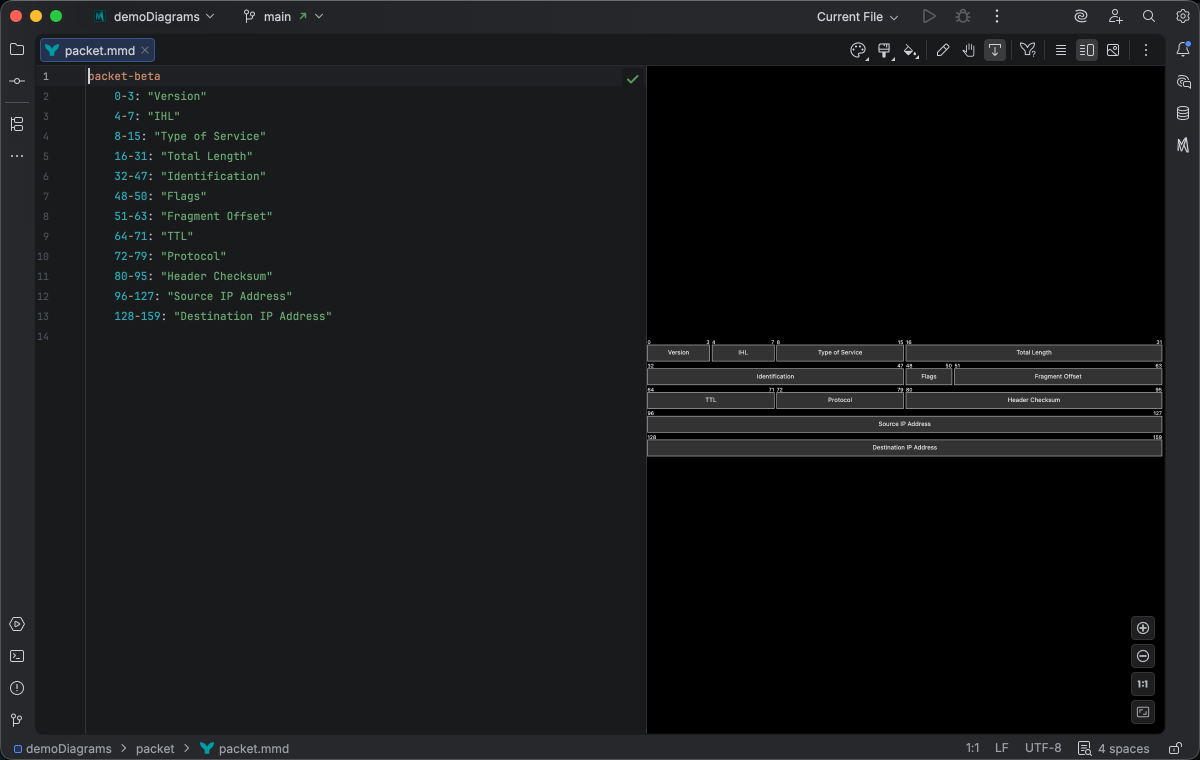Click the packet-beta keyword on line 1
1200x760 pixels.
tap(124, 76)
